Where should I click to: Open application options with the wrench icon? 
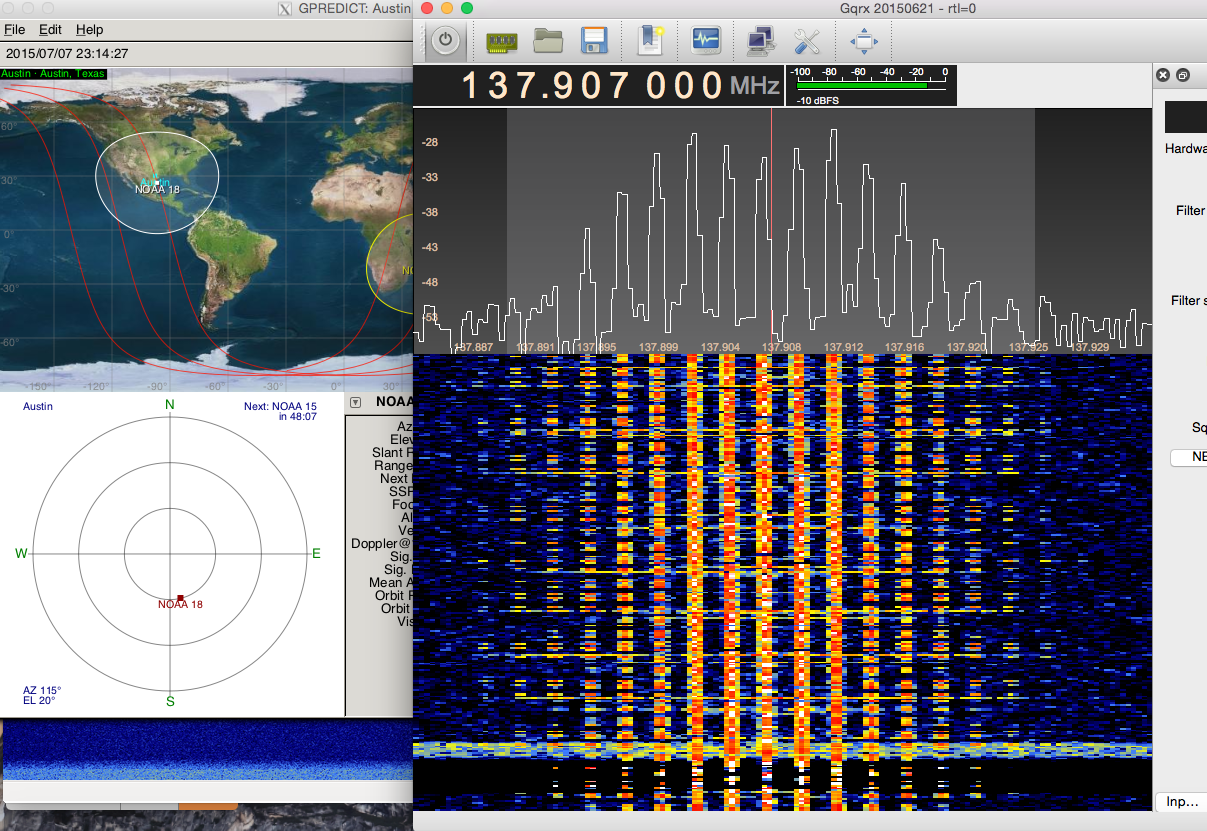click(807, 40)
